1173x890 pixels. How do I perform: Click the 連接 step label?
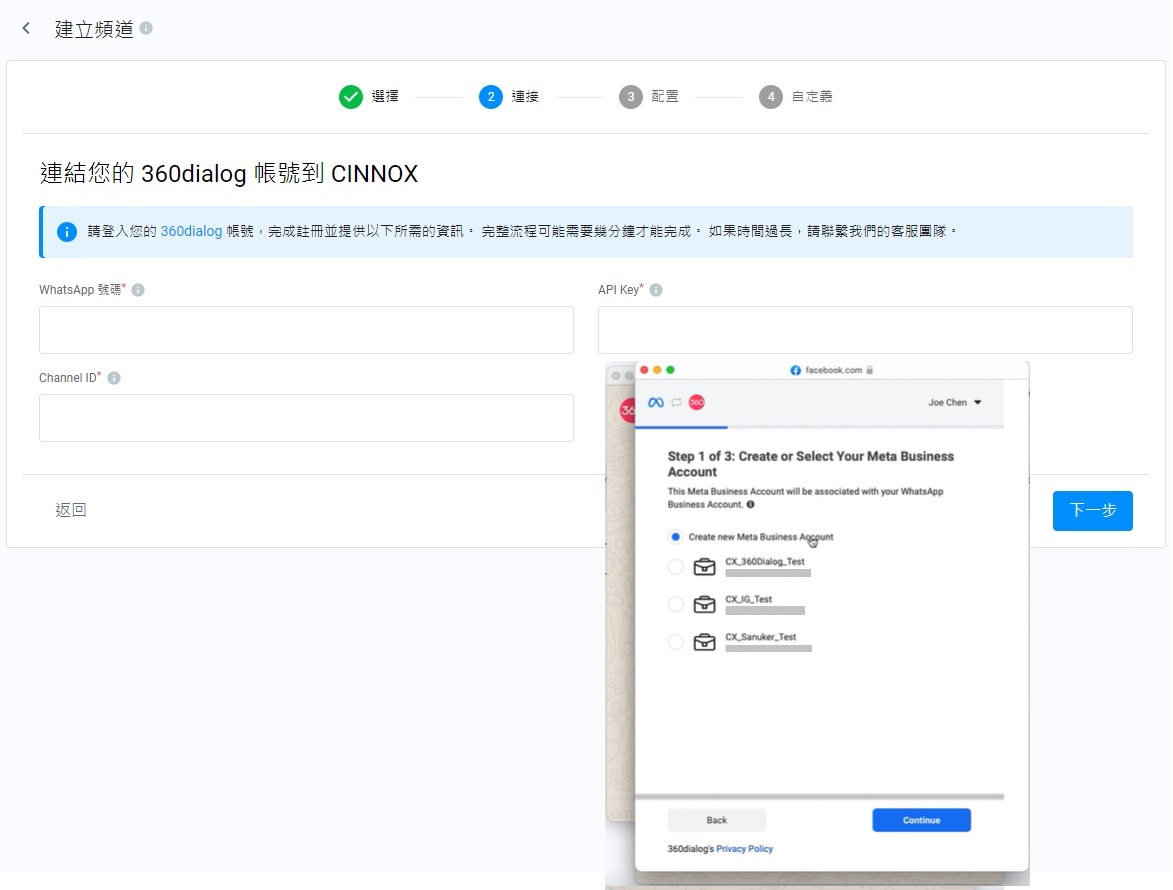pyautogui.click(x=525, y=96)
